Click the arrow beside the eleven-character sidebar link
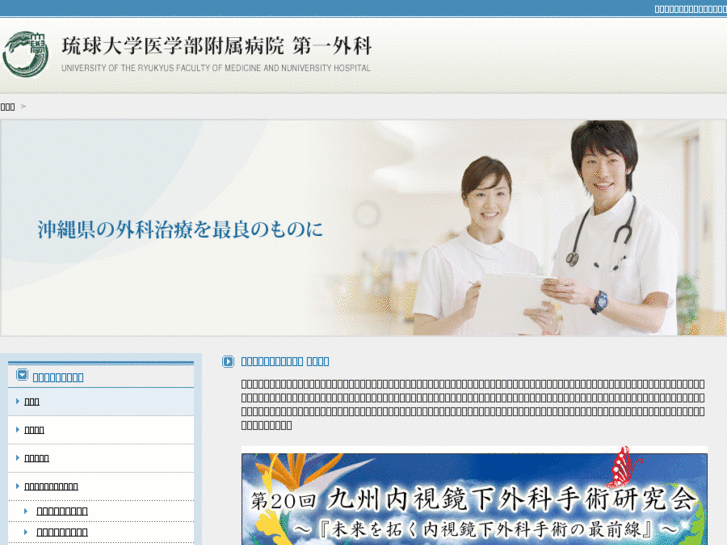Screen dimensions: 727x545 tap(18, 486)
